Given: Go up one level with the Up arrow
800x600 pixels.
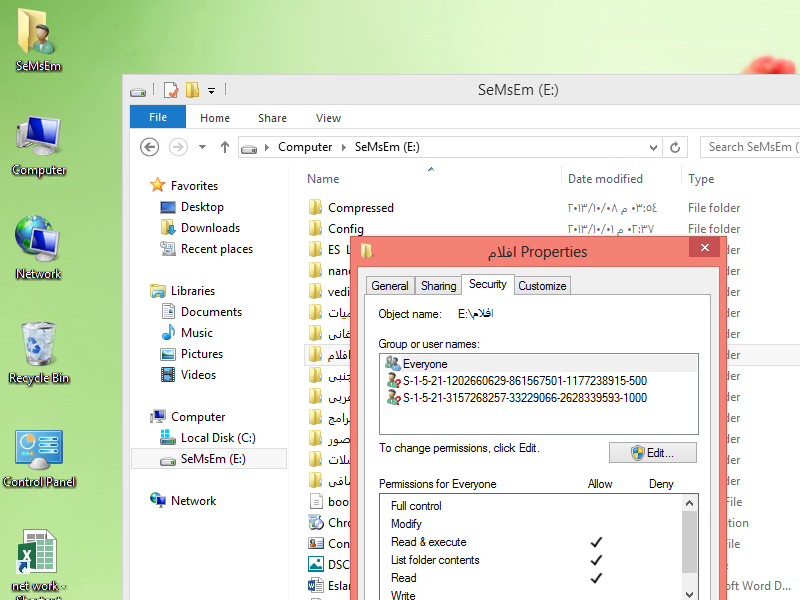Looking at the screenshot, I should point(224,147).
